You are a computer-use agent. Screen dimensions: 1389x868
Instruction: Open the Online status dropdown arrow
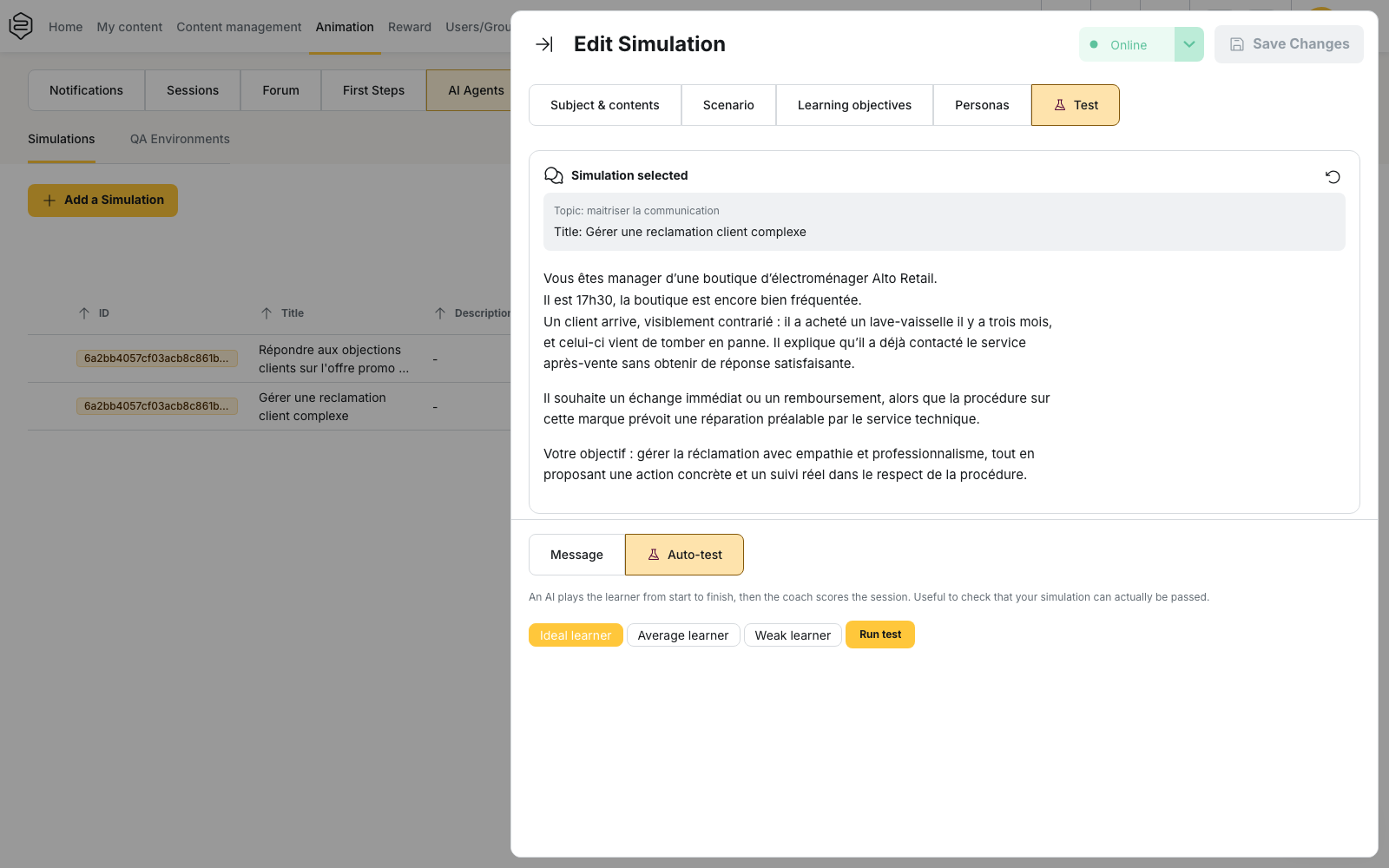(1189, 44)
